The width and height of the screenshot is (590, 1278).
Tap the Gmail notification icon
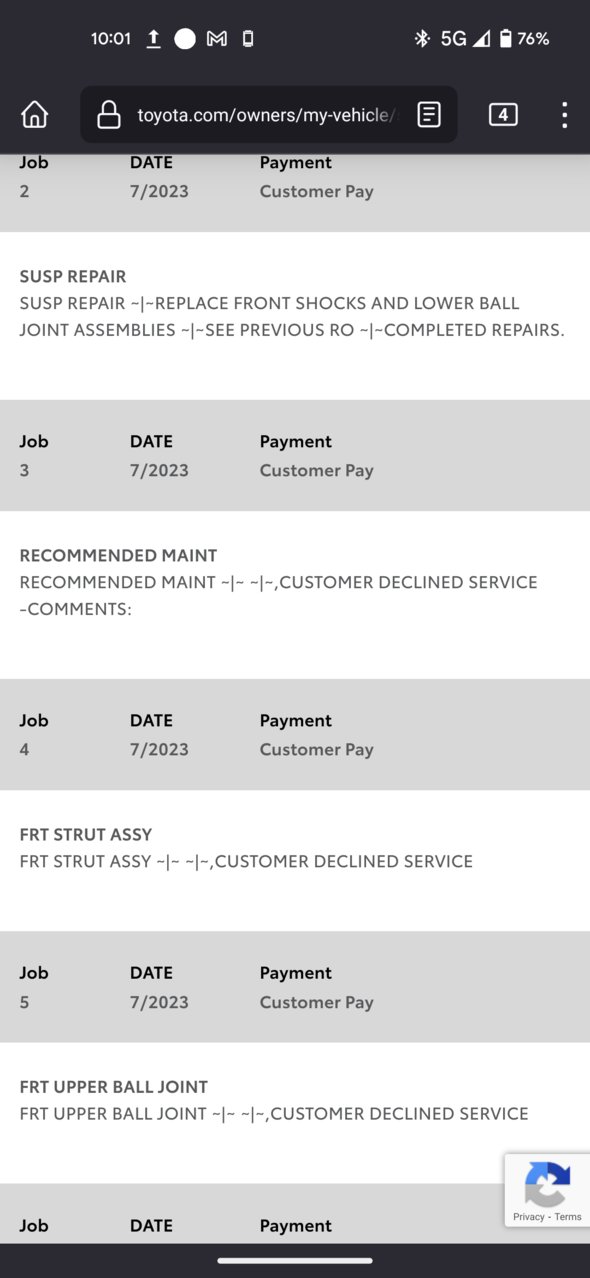tap(217, 38)
